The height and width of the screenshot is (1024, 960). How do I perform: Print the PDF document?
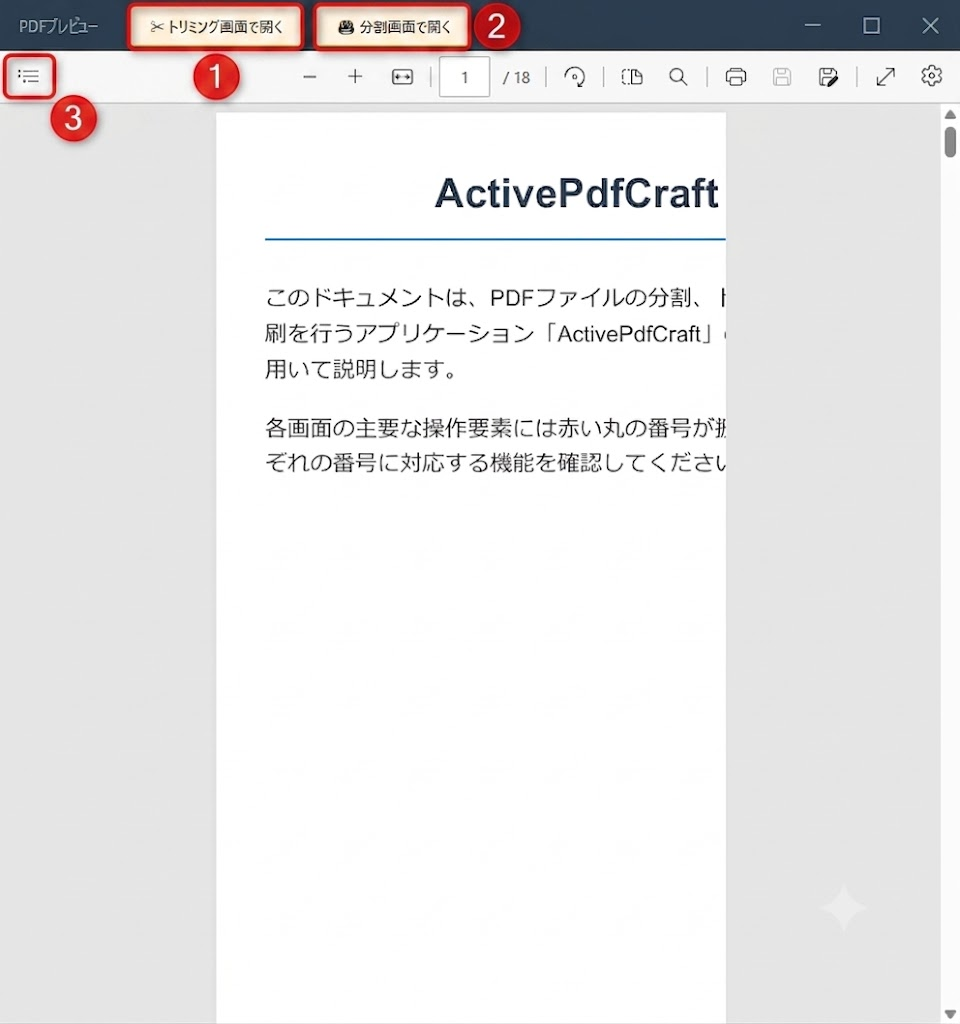(735, 77)
